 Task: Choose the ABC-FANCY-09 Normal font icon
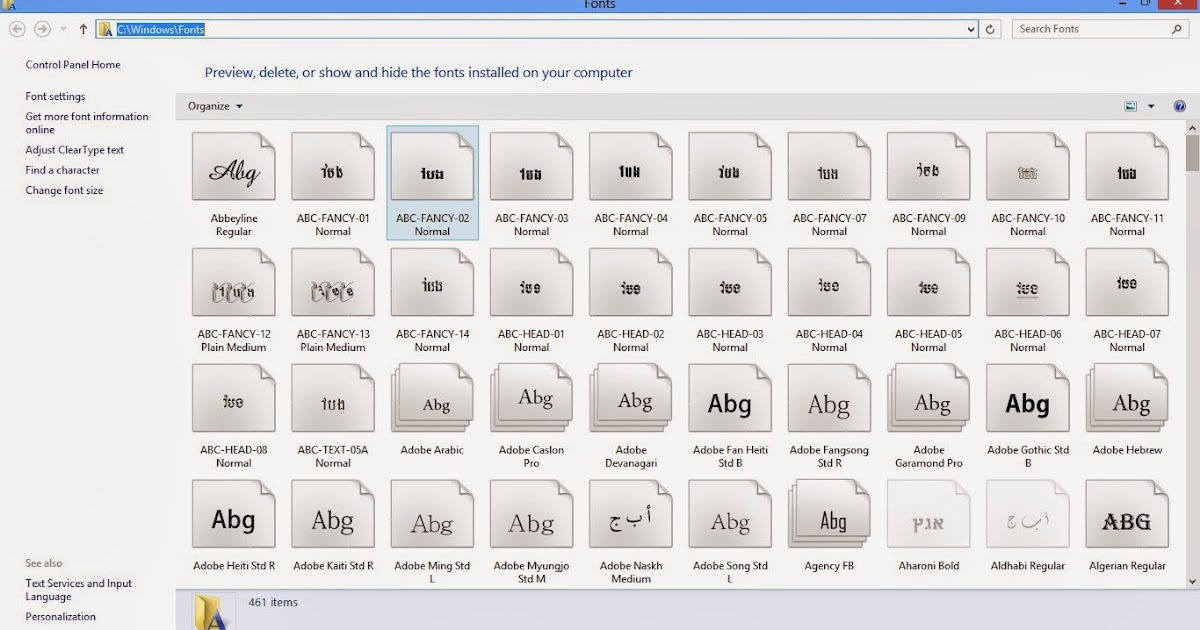tap(928, 167)
